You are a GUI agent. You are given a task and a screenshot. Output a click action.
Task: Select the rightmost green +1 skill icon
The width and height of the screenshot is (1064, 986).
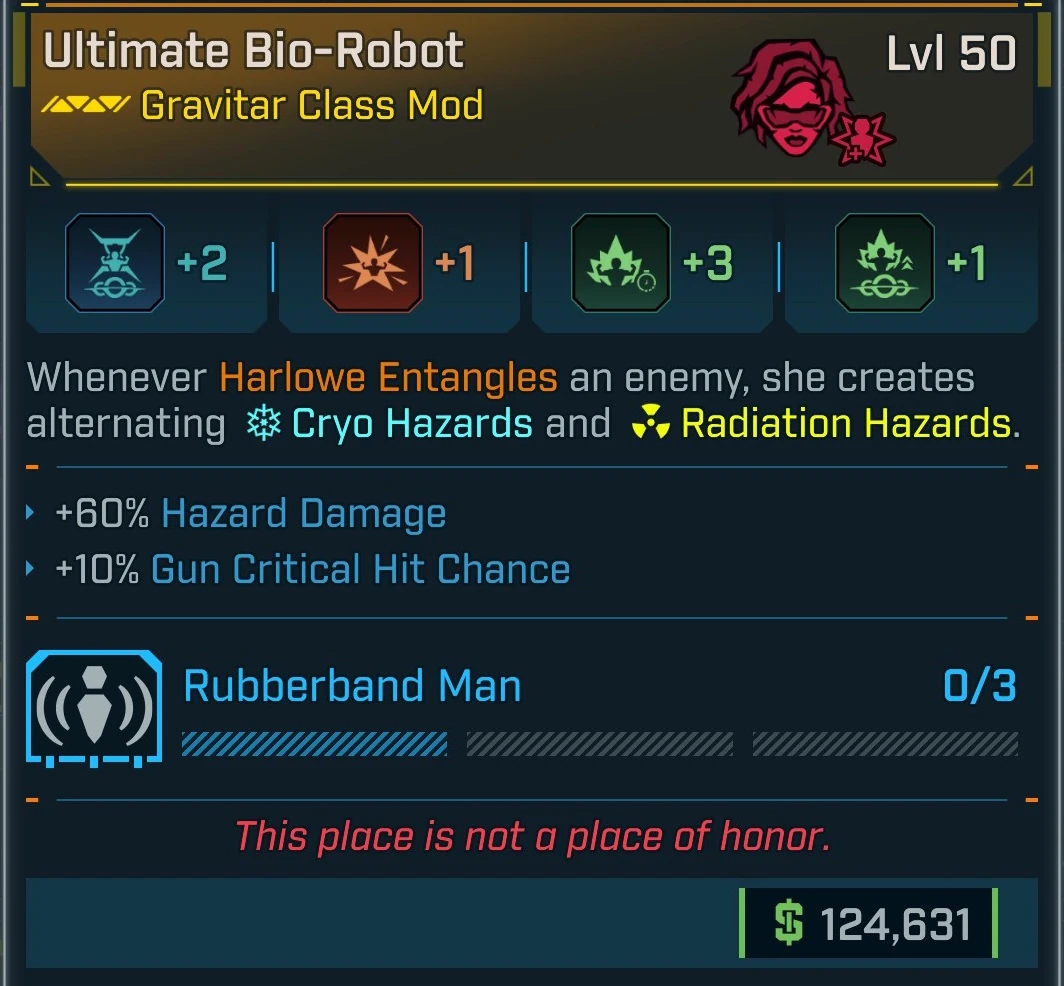(885, 263)
